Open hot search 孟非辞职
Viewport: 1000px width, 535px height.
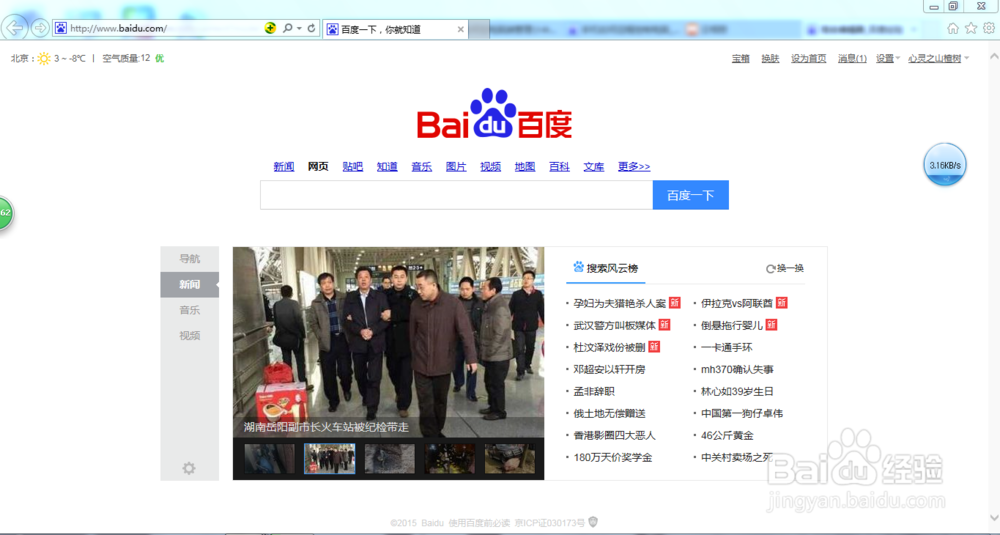point(594,392)
